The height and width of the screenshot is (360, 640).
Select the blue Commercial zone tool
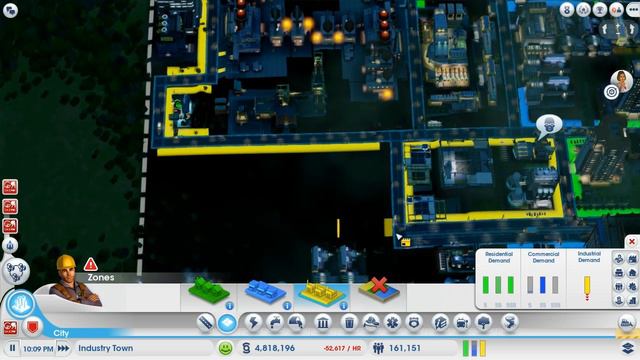coord(265,291)
